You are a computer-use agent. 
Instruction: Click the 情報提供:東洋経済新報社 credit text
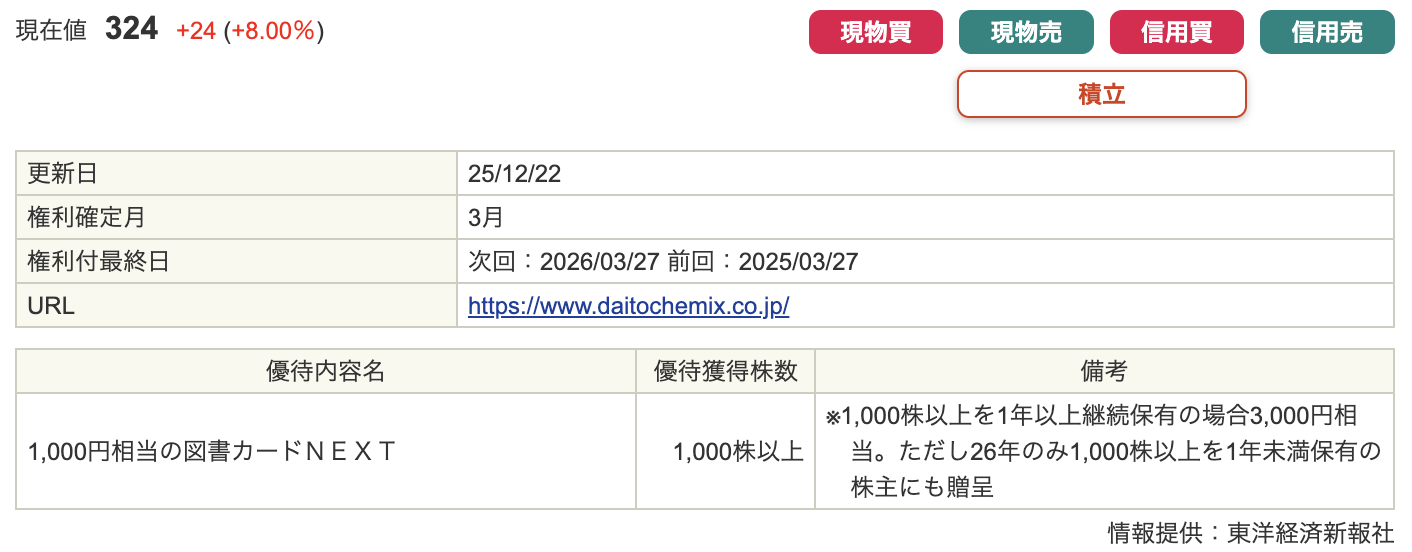pyautogui.click(x=1250, y=532)
